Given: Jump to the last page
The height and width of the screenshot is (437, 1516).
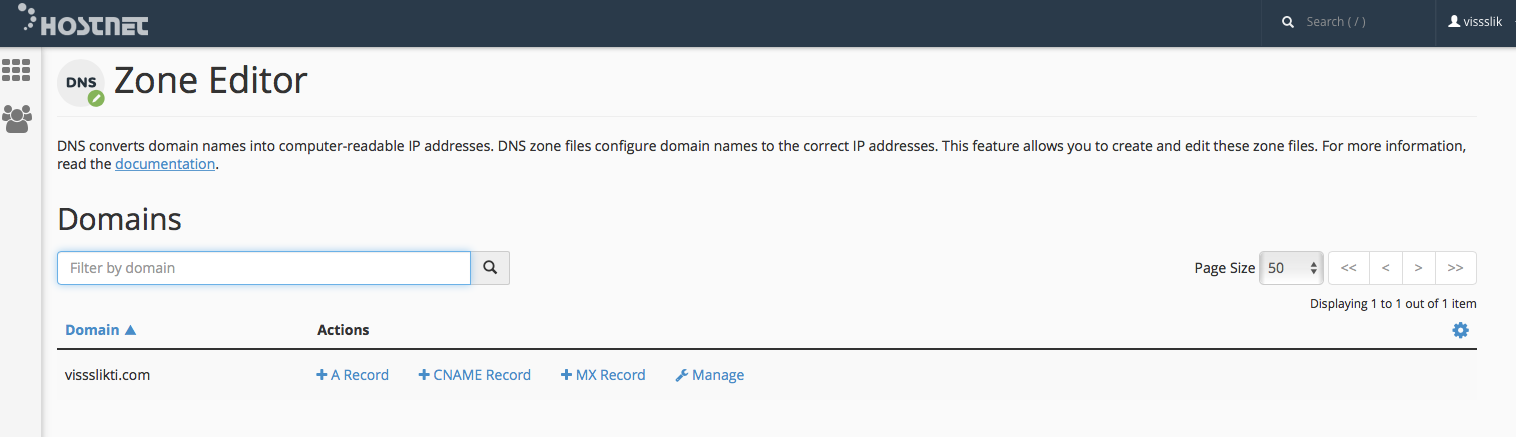Looking at the screenshot, I should pos(1456,268).
